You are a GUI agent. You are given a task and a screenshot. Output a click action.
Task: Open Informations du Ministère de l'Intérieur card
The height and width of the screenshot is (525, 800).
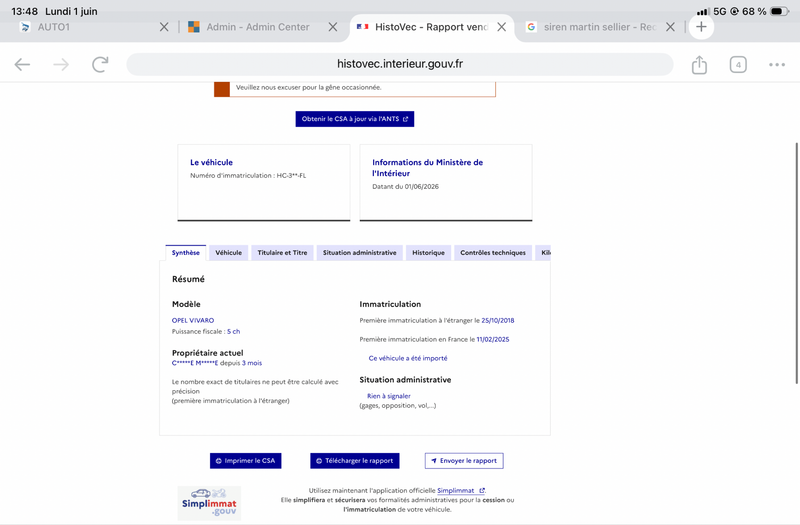446,183
